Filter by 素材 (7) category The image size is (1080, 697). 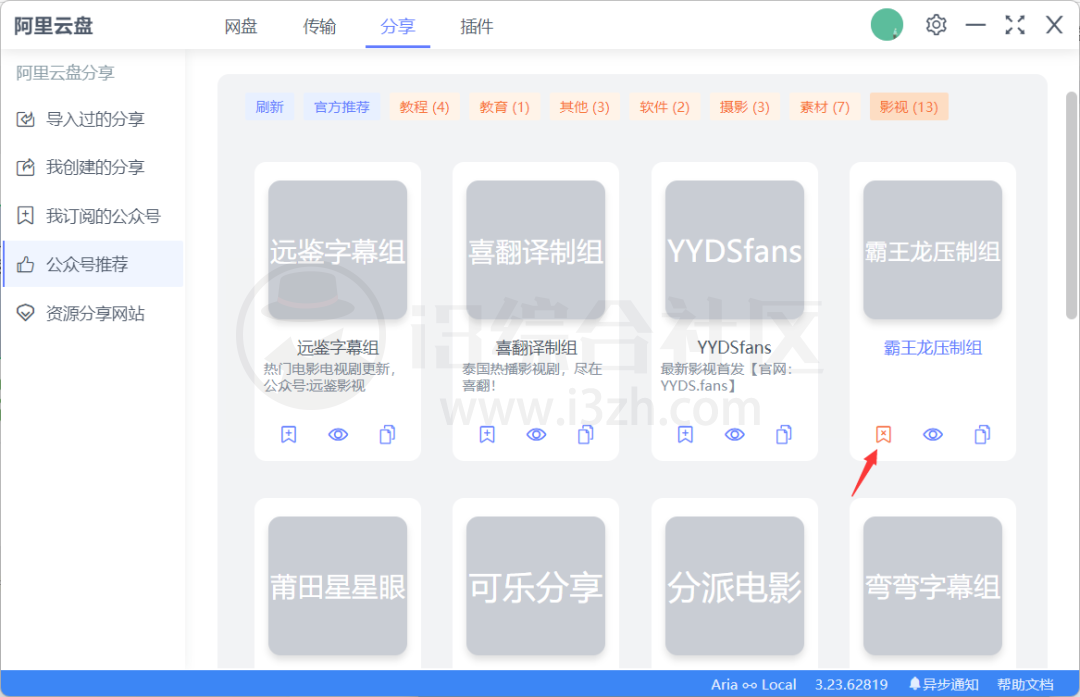click(824, 107)
